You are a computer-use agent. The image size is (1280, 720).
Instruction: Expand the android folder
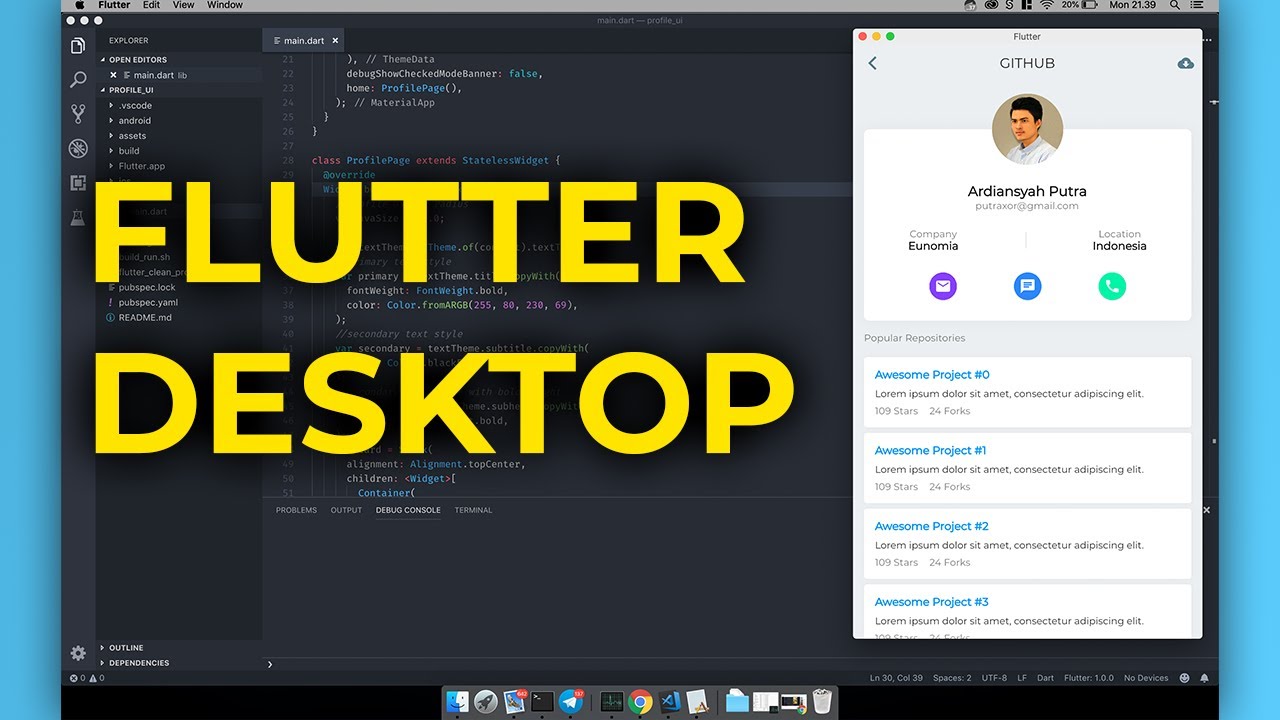[x=134, y=120]
